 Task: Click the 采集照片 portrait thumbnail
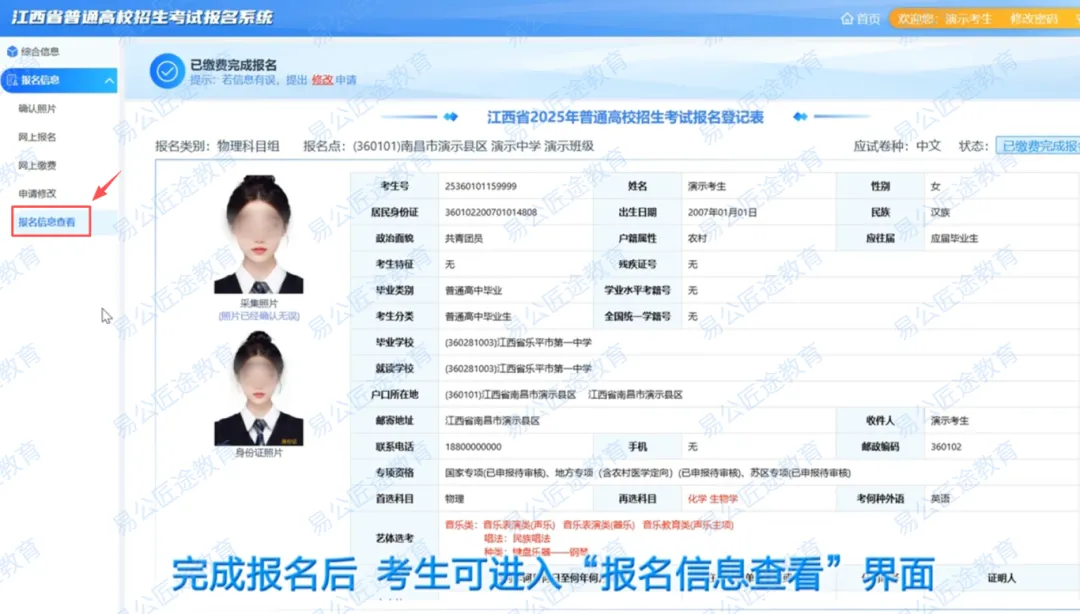coord(258,234)
